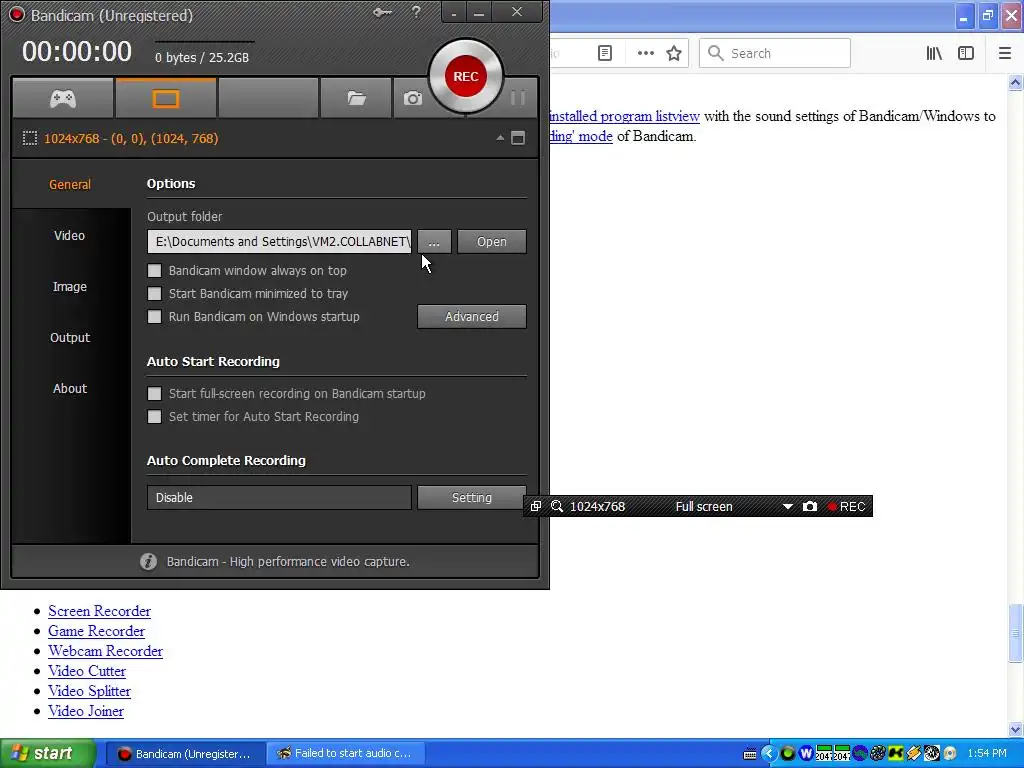Viewport: 1024px width, 768px height.
Task: Open page actions three-dots menu in browser
Action: click(x=645, y=54)
